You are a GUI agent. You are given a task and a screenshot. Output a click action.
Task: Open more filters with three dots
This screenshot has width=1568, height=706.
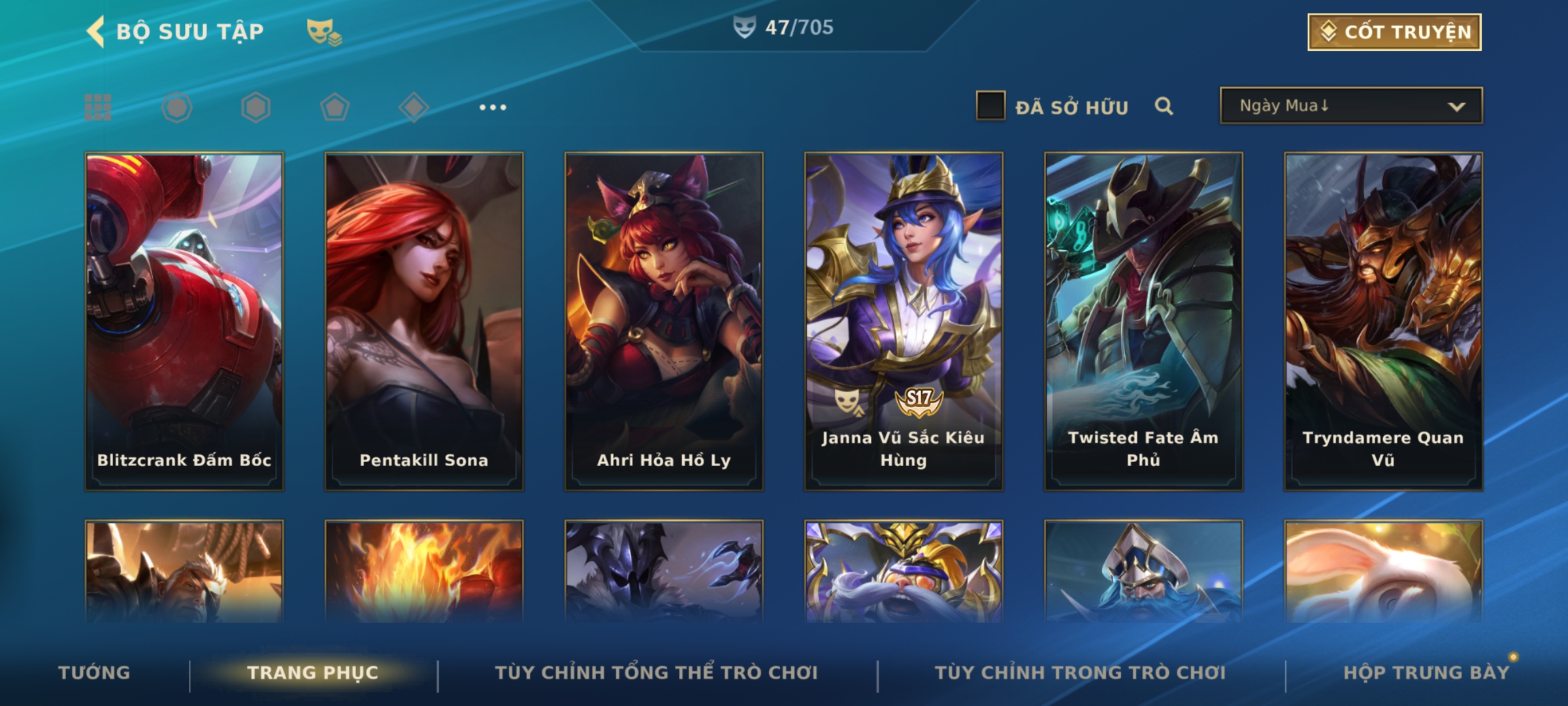point(493,107)
